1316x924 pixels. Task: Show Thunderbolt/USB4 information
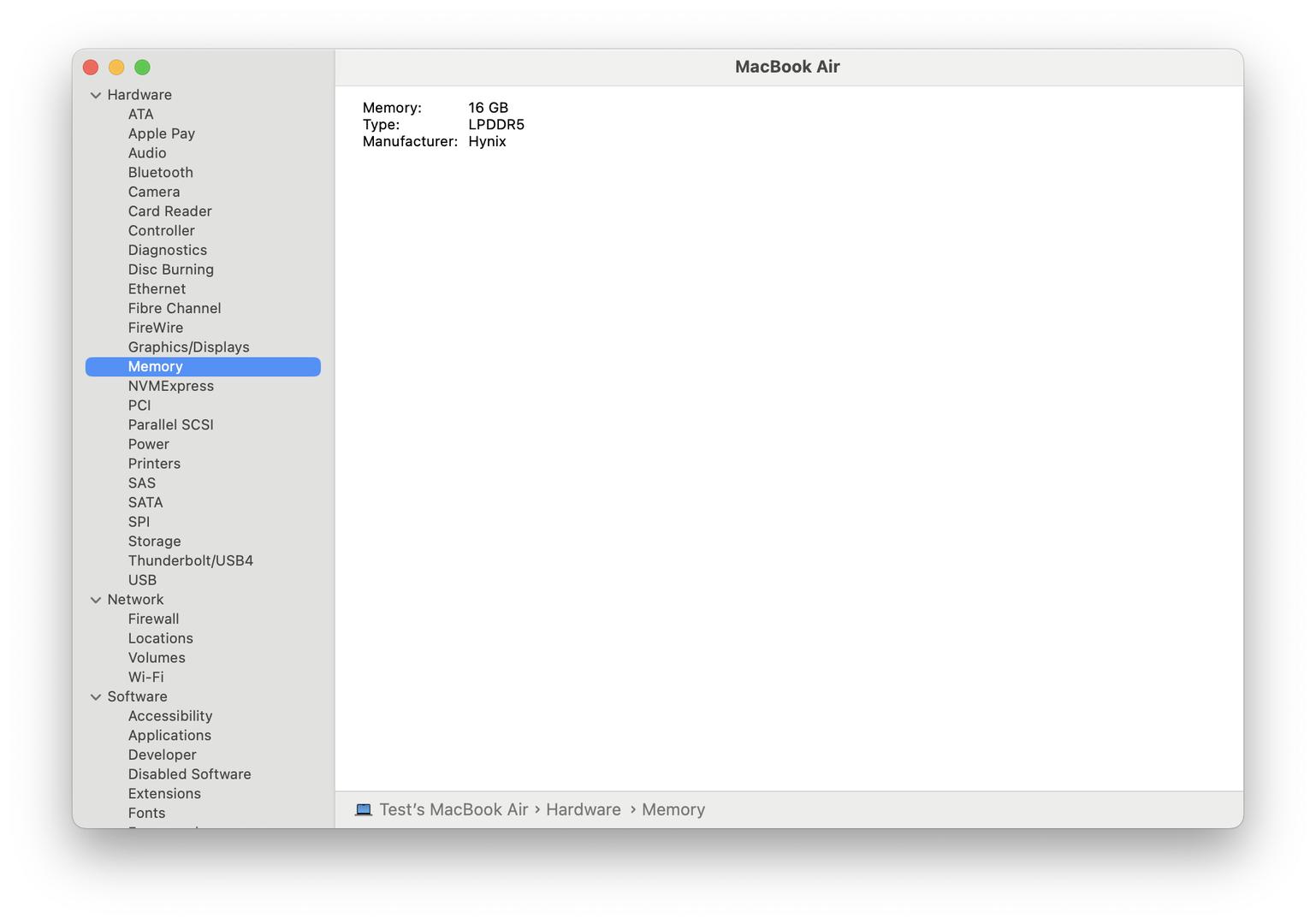coord(190,561)
